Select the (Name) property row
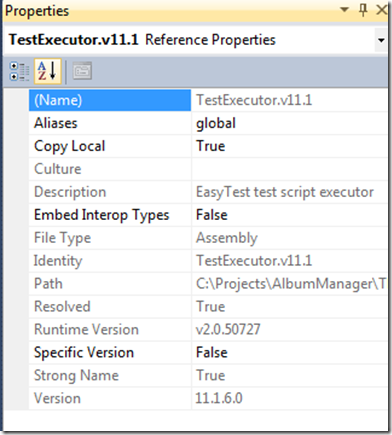Viewport: 392px width, 435px height. (x=208, y=100)
